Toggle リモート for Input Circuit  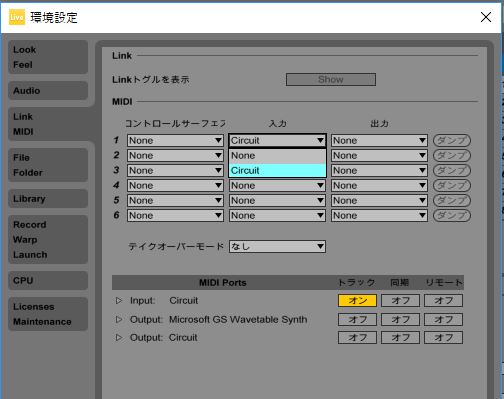click(443, 300)
